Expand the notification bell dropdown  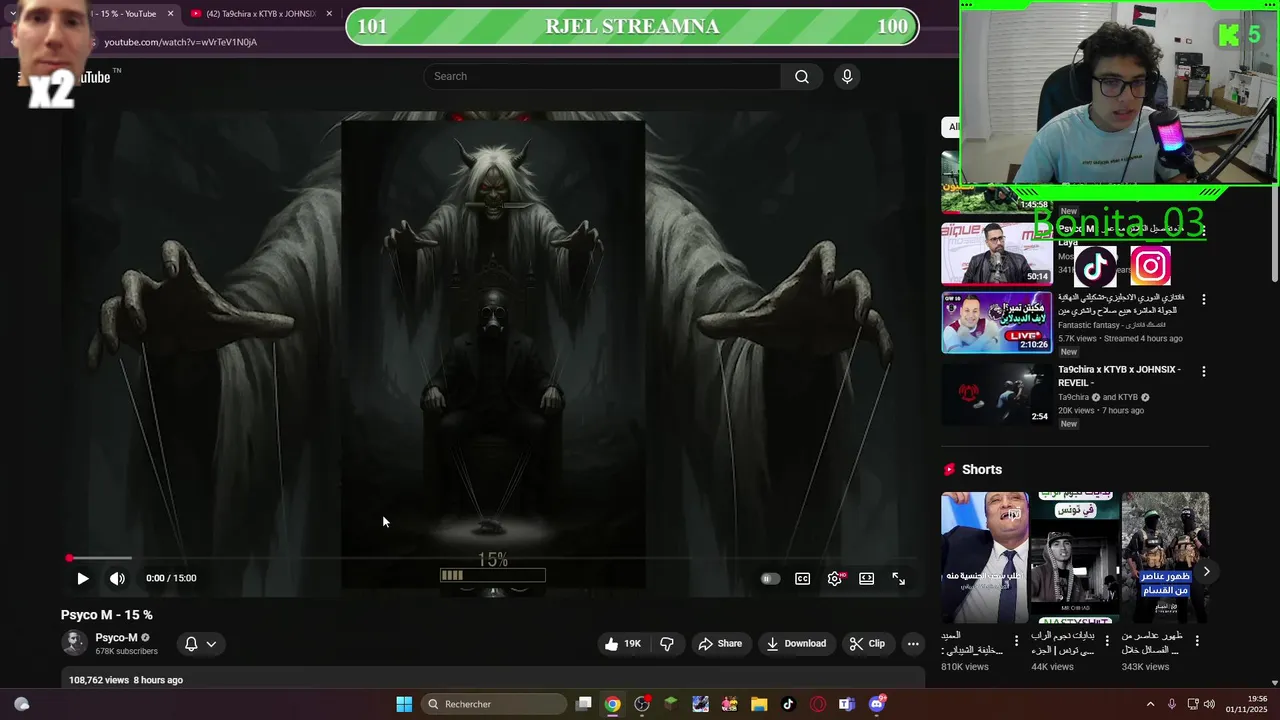[x=200, y=644]
